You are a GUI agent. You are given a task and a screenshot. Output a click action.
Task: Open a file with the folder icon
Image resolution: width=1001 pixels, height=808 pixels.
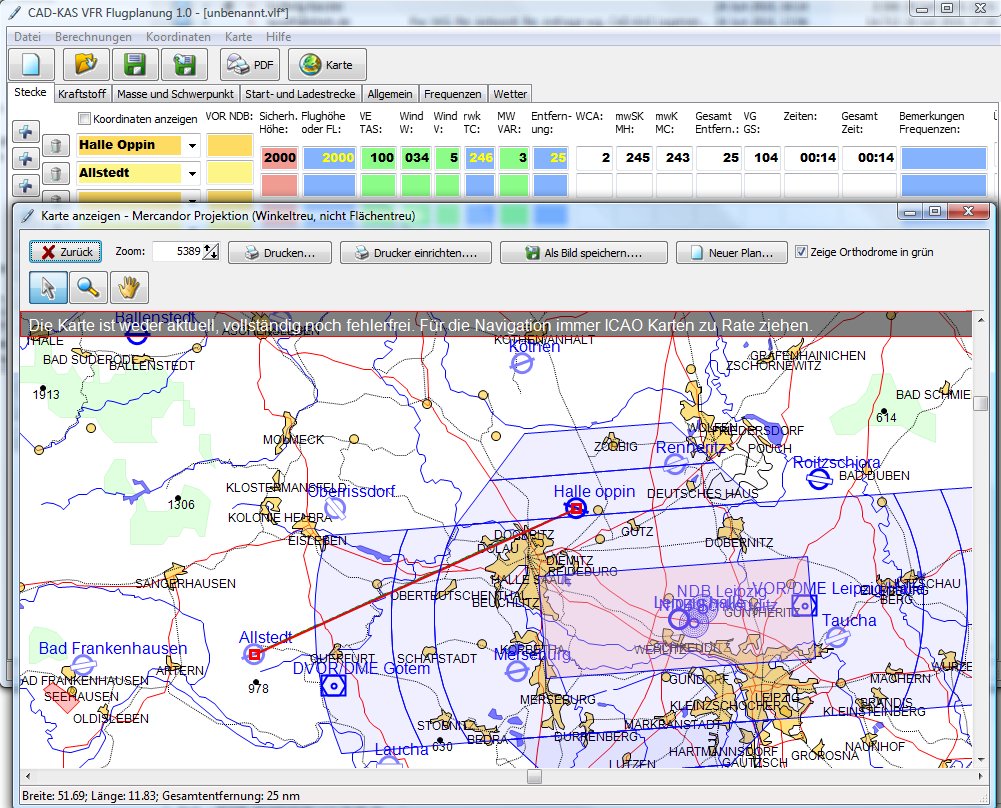pyautogui.click(x=86, y=64)
